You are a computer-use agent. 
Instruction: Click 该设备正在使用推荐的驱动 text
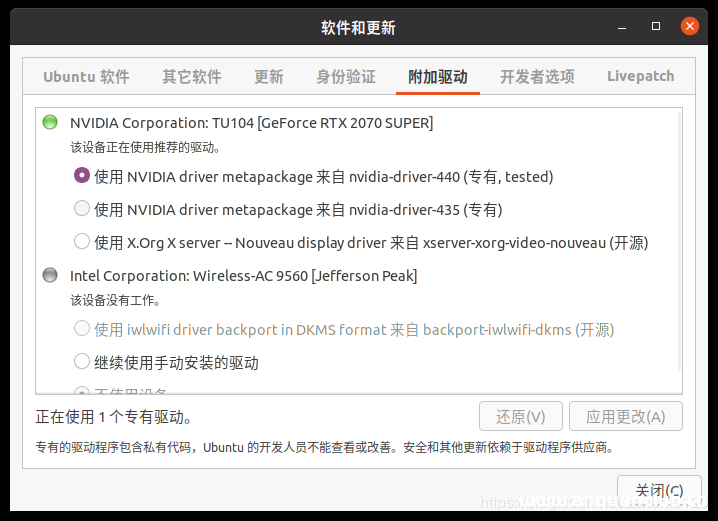pos(146,147)
